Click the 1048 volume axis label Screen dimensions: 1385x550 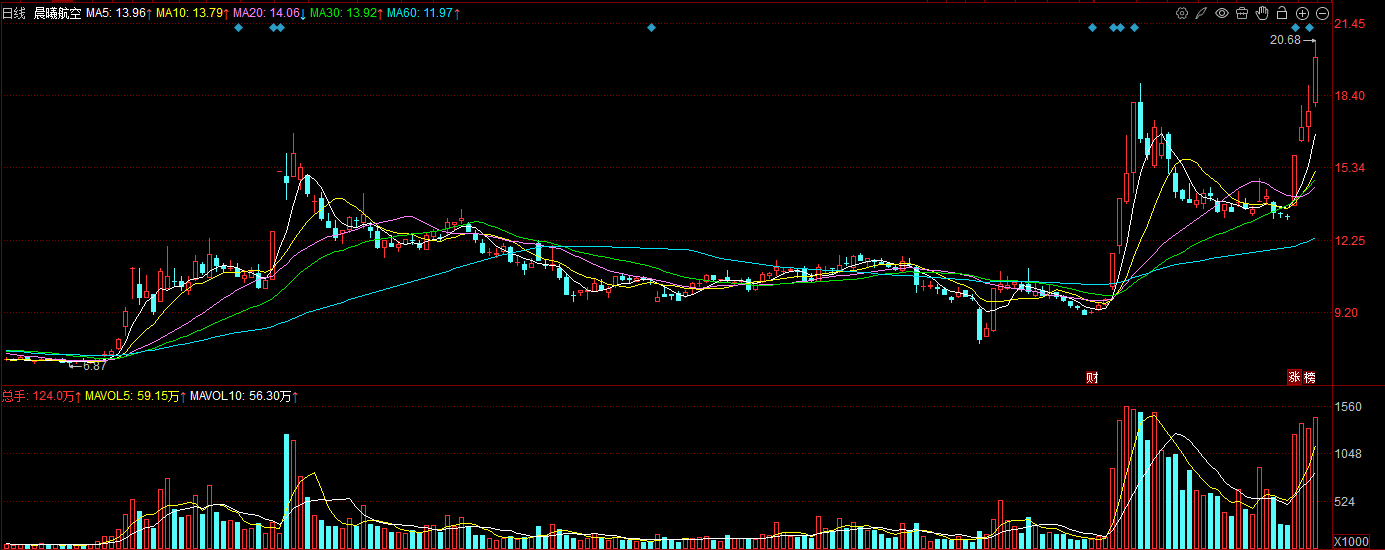tap(1350, 454)
